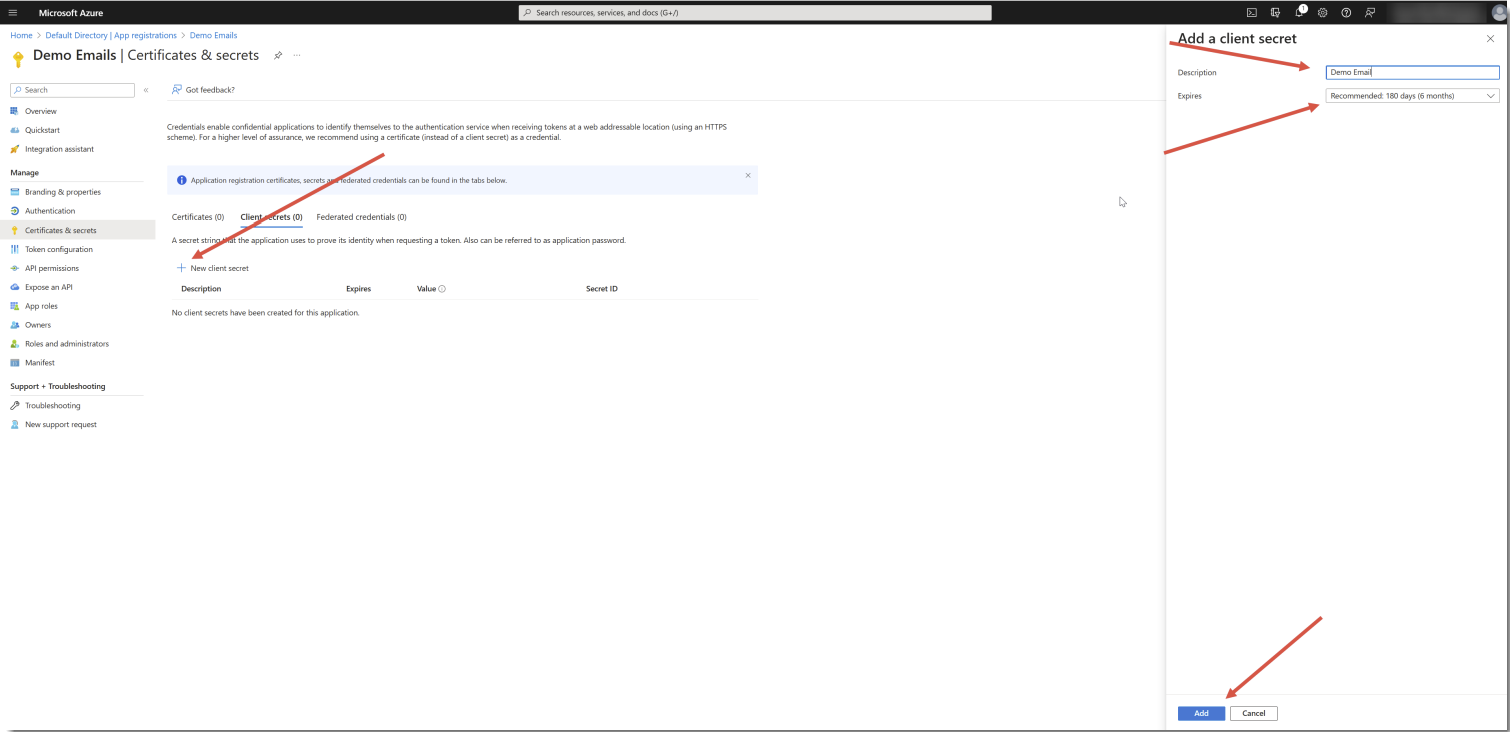
Task: Click the top search resources box
Action: pos(755,13)
